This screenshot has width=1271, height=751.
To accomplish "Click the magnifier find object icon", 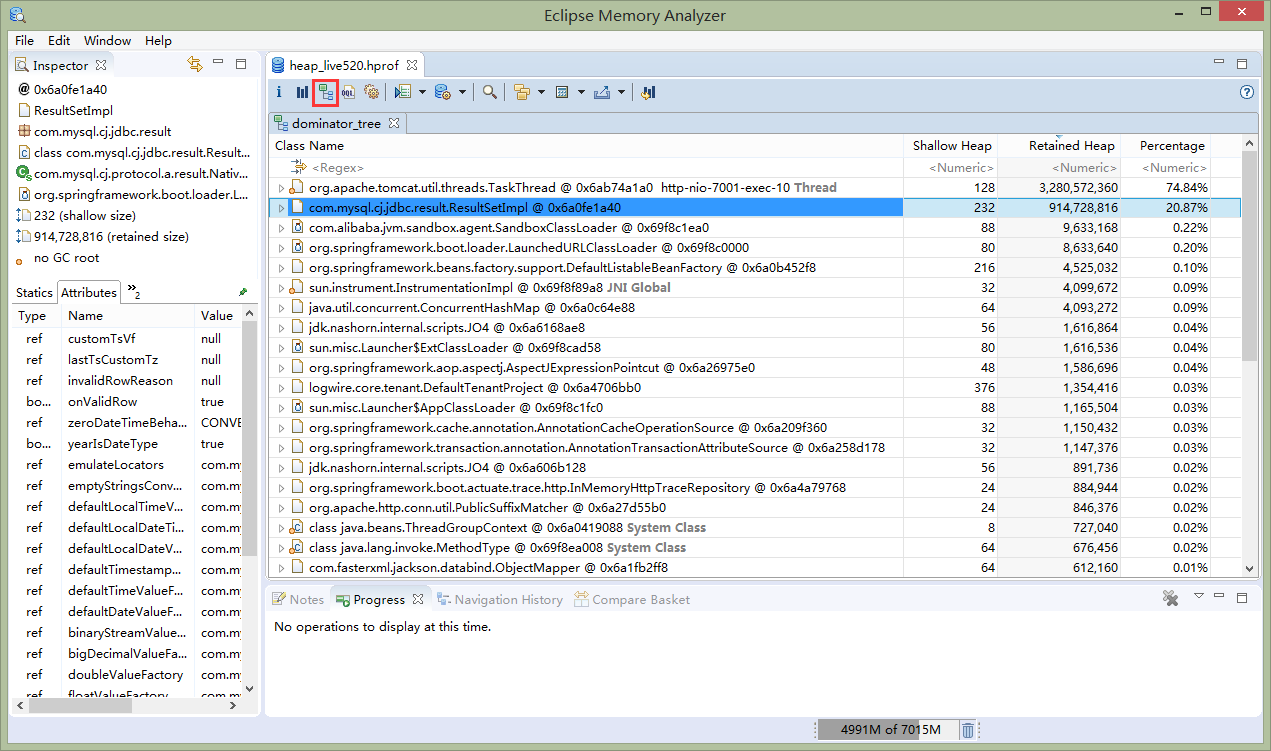I will tap(490, 92).
